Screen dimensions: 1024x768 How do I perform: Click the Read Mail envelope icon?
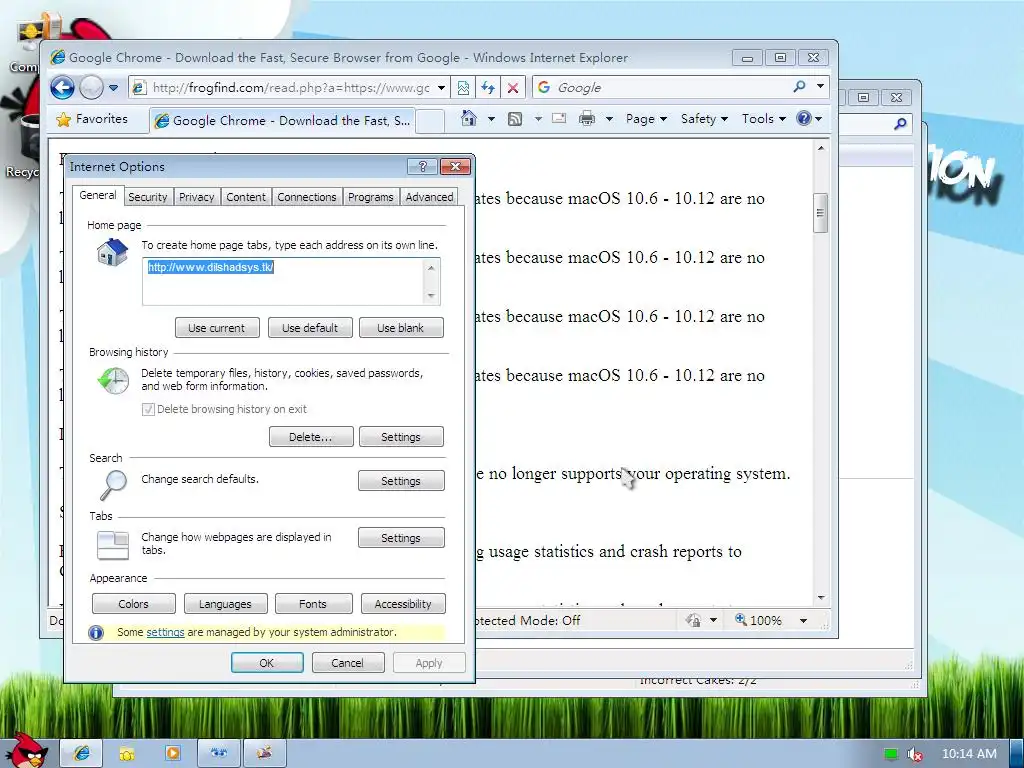pyautogui.click(x=559, y=118)
